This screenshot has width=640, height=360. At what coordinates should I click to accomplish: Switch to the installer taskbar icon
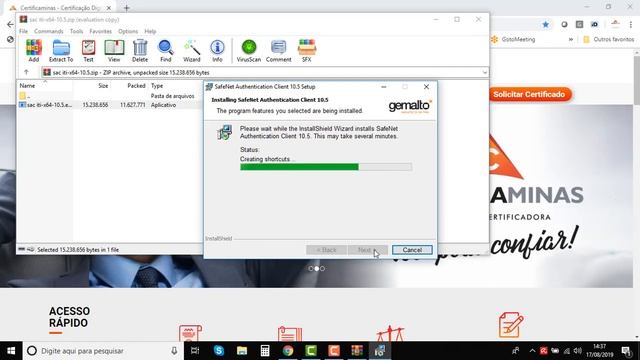click(x=380, y=351)
